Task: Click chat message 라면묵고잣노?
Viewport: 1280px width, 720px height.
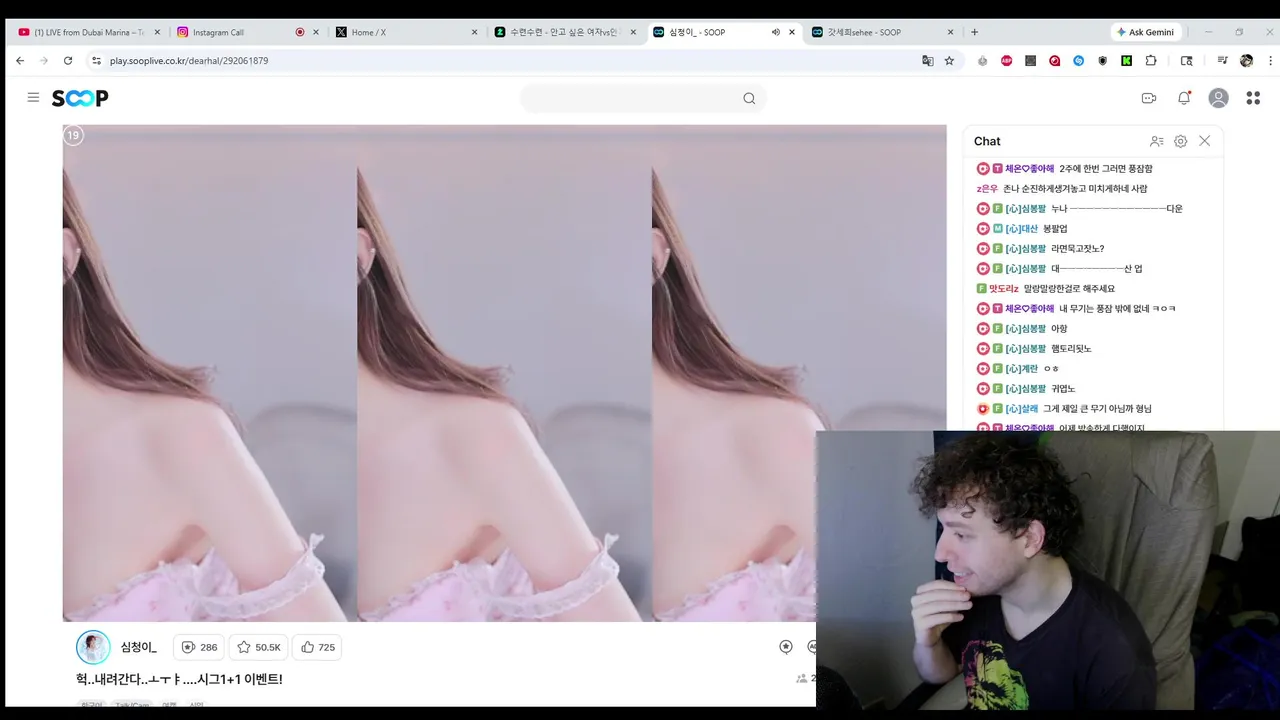Action: pyautogui.click(x=1078, y=249)
